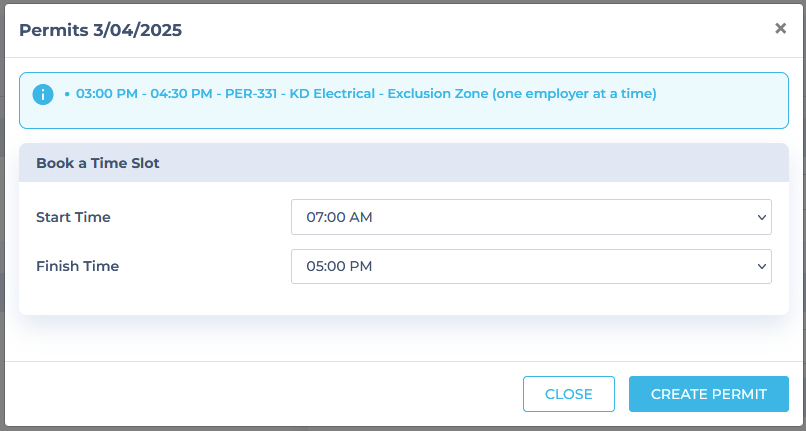
Task: Click the Start Time label
Action: pos(73,217)
